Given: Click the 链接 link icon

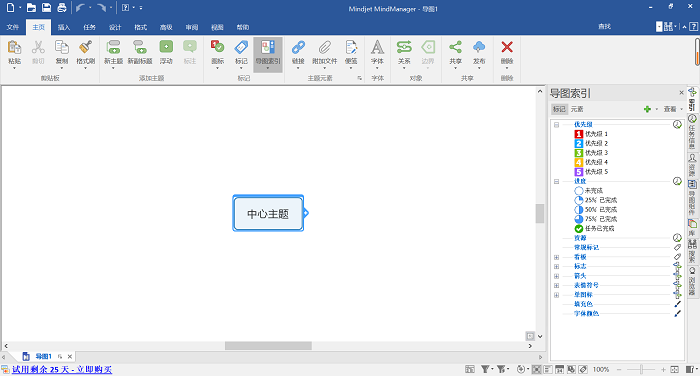Looking at the screenshot, I should 298,47.
